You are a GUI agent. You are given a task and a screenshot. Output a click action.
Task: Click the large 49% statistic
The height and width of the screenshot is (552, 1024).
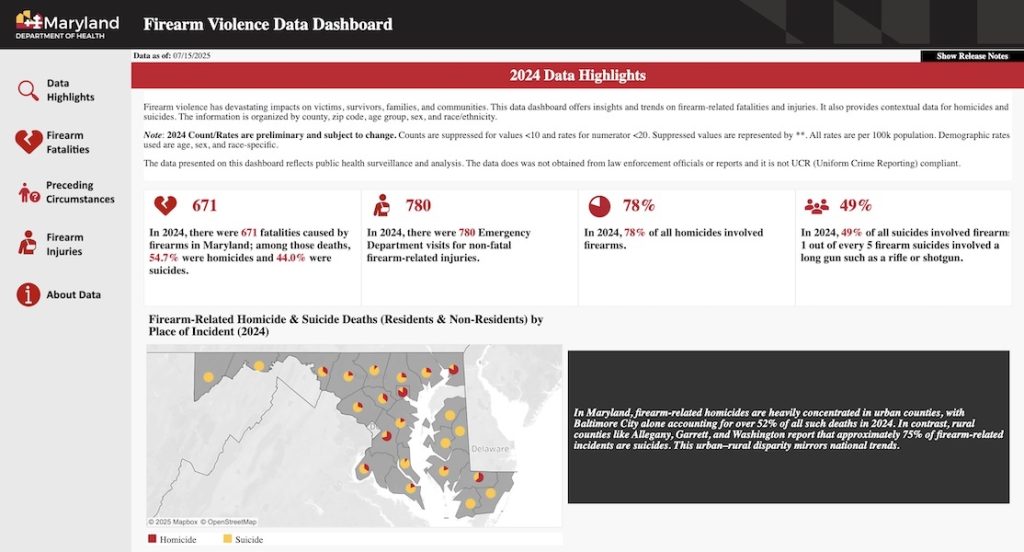pyautogui.click(x=856, y=206)
